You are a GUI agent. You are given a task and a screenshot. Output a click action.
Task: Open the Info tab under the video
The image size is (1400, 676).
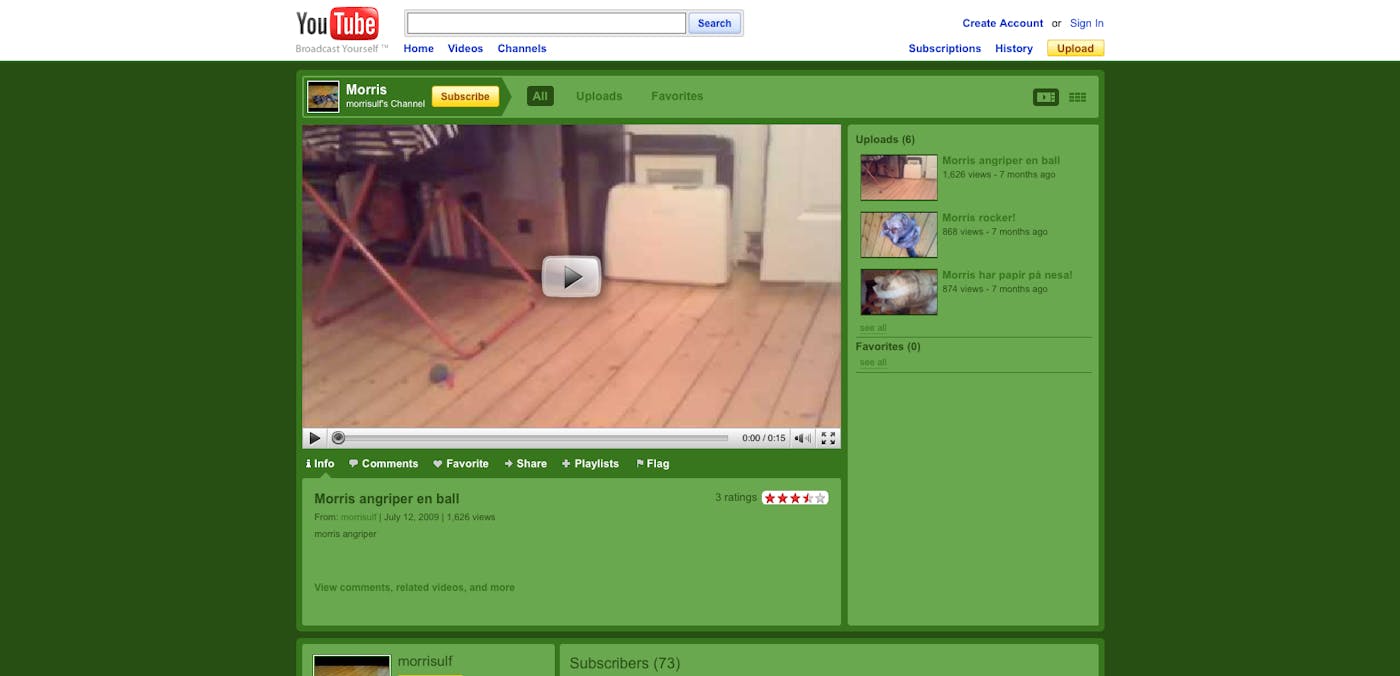(320, 464)
